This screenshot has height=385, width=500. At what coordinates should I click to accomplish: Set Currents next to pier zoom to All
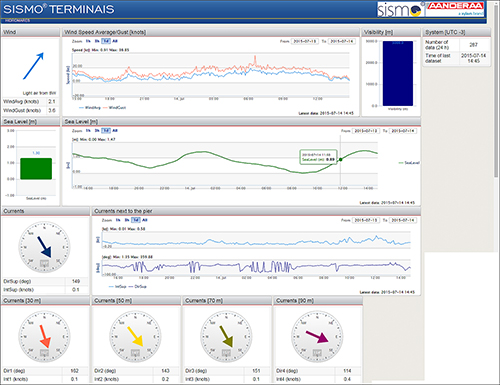pos(145,220)
